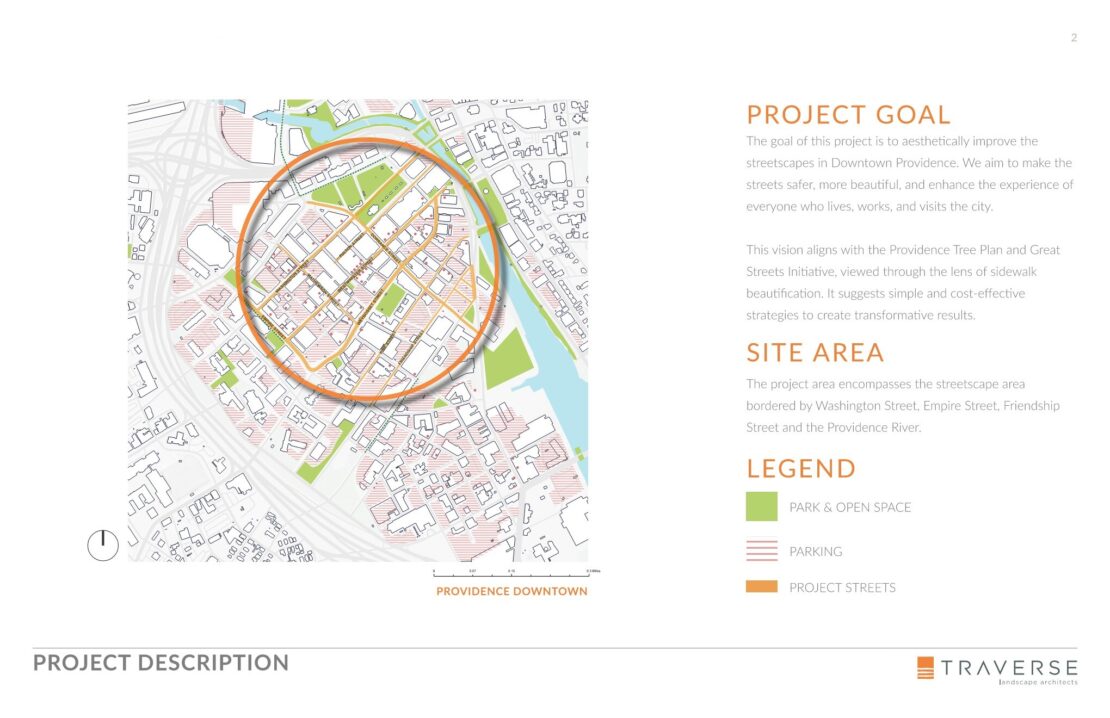This screenshot has width=1110, height=718.
Task: Click the paragraph beginning 'The project area encompasses'
Action: 903,406
